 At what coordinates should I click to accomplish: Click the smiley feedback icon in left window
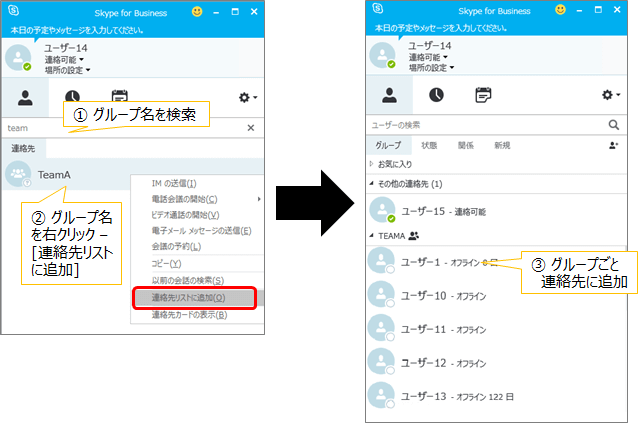pos(197,11)
